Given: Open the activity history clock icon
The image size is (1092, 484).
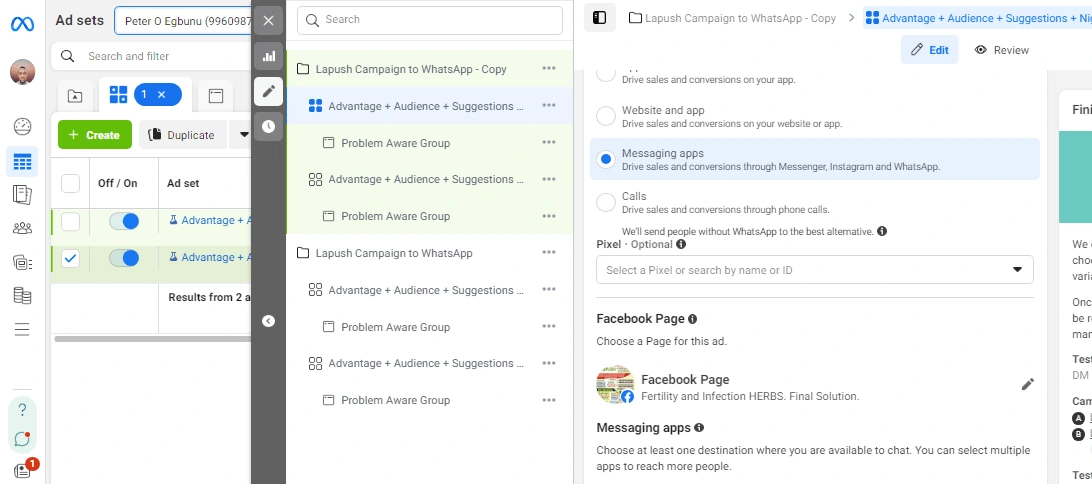Looking at the screenshot, I should click(x=268, y=126).
